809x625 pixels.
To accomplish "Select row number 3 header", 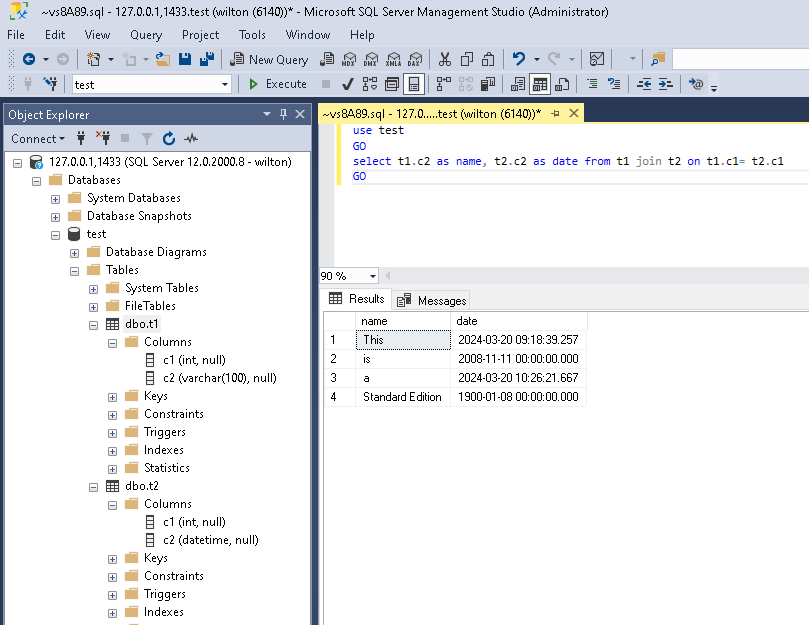I will [x=340, y=378].
